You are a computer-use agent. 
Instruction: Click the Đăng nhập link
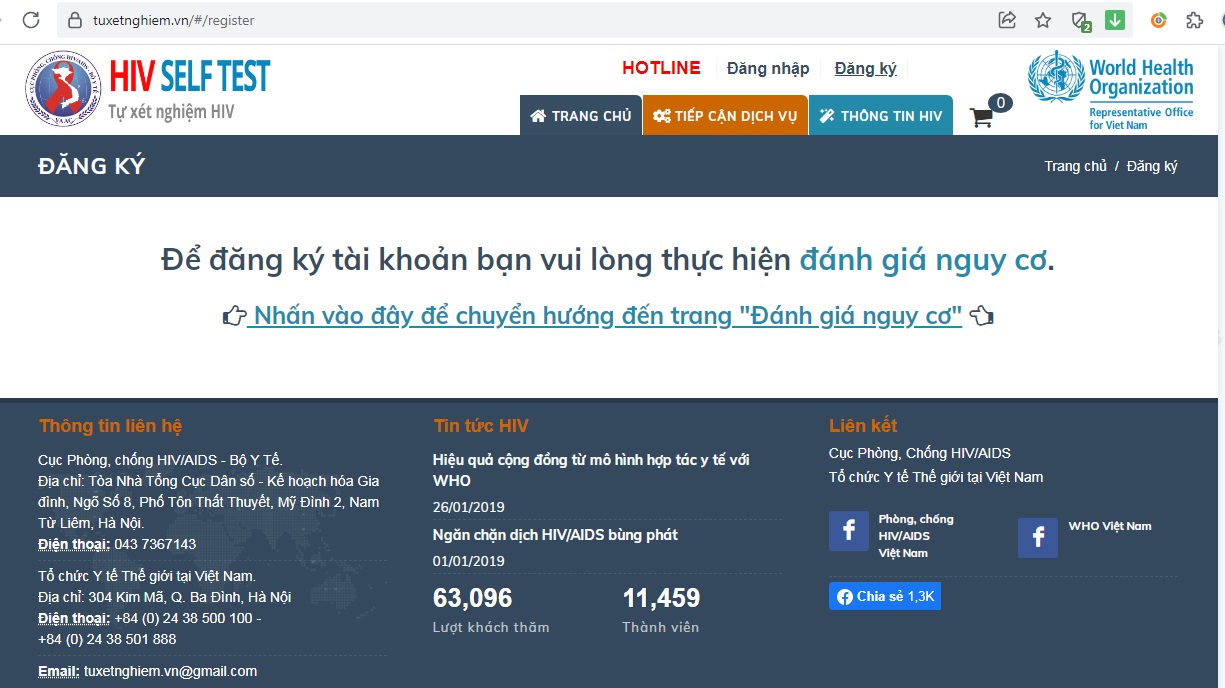point(768,68)
